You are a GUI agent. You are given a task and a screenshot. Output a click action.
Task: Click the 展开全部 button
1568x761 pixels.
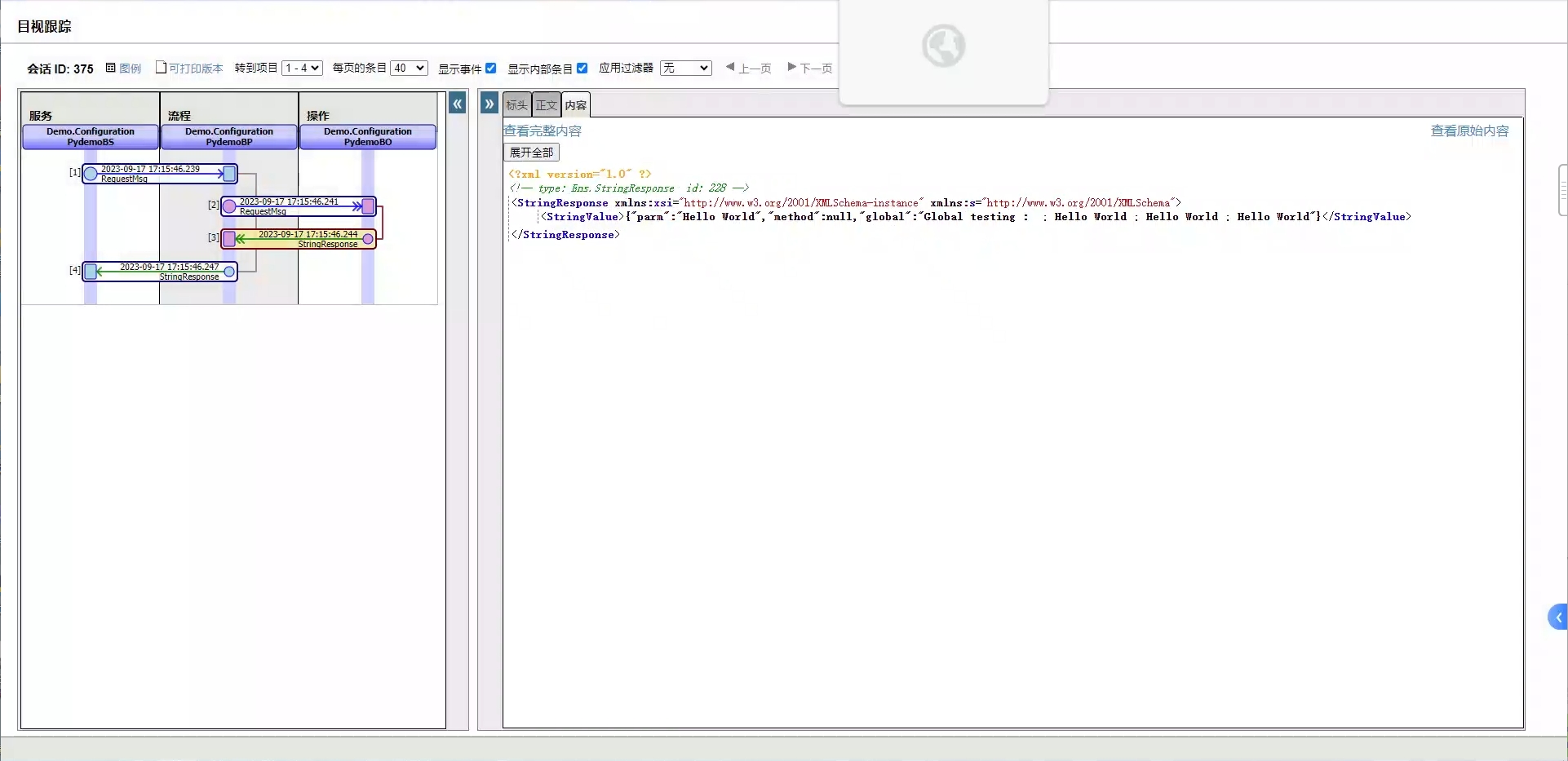[531, 153]
